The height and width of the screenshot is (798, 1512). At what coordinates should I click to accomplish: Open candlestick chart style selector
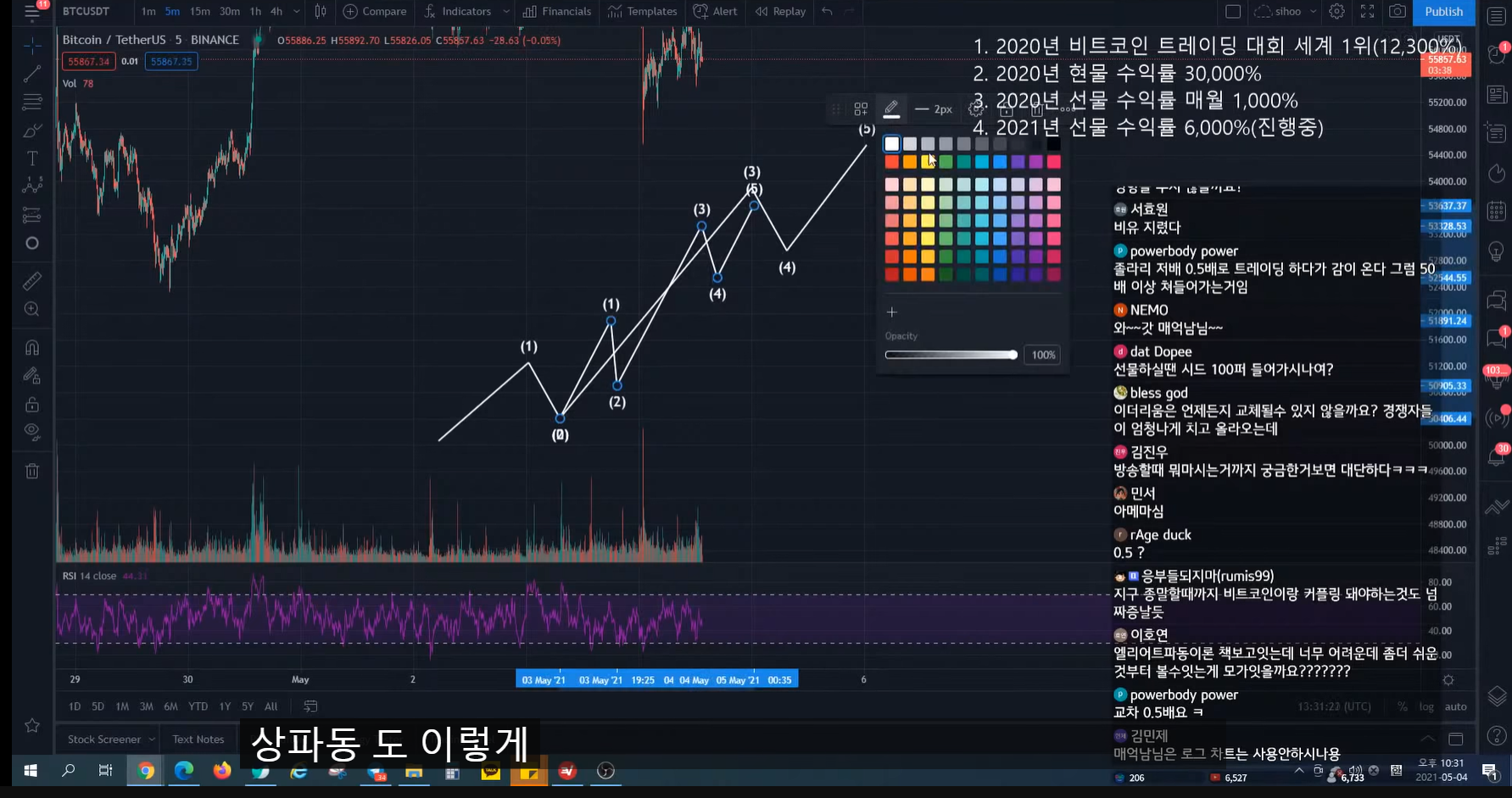pos(321,12)
